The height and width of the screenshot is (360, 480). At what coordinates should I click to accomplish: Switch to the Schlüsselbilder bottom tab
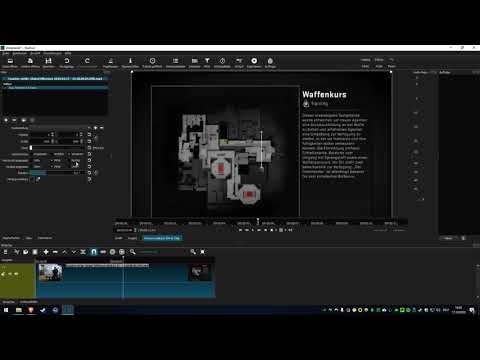pyautogui.click(x=29, y=302)
